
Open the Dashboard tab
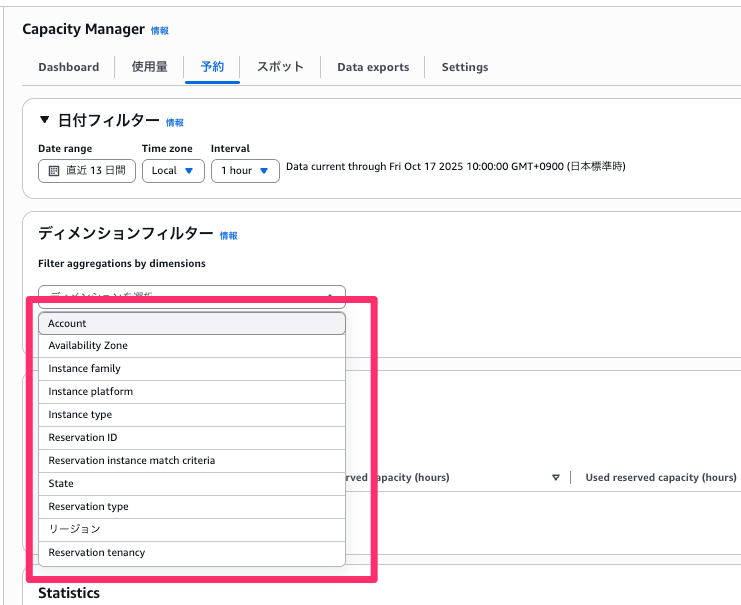[68, 67]
